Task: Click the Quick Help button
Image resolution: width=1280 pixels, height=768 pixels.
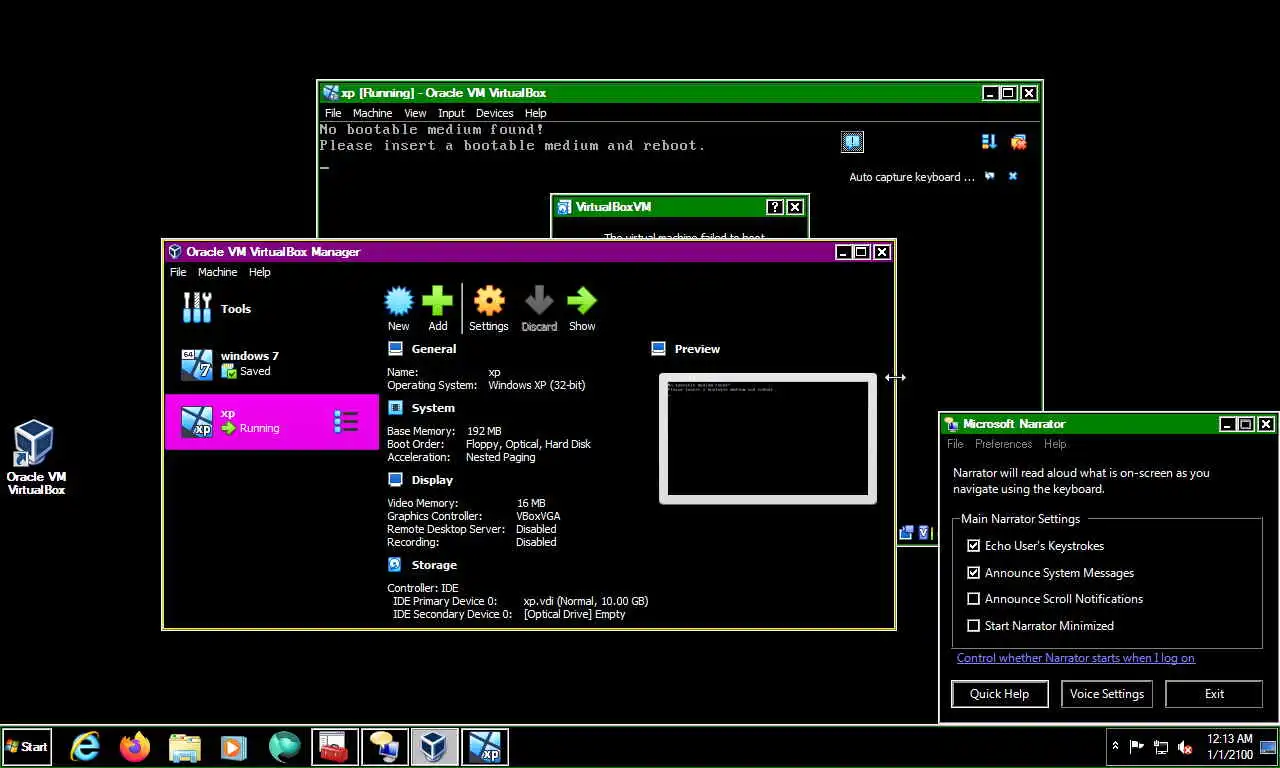Action: [999, 694]
